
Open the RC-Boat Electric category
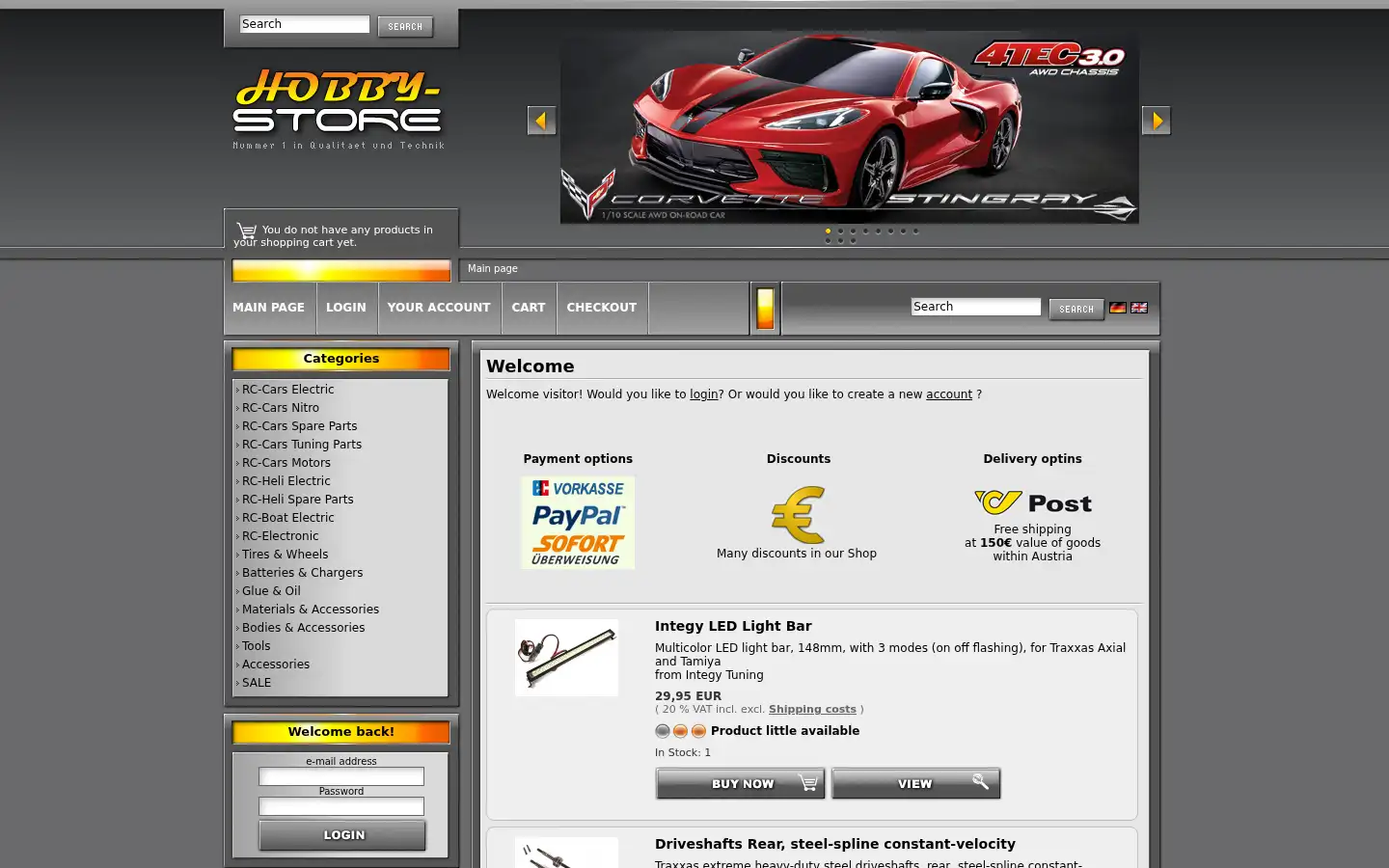pyautogui.click(x=287, y=518)
